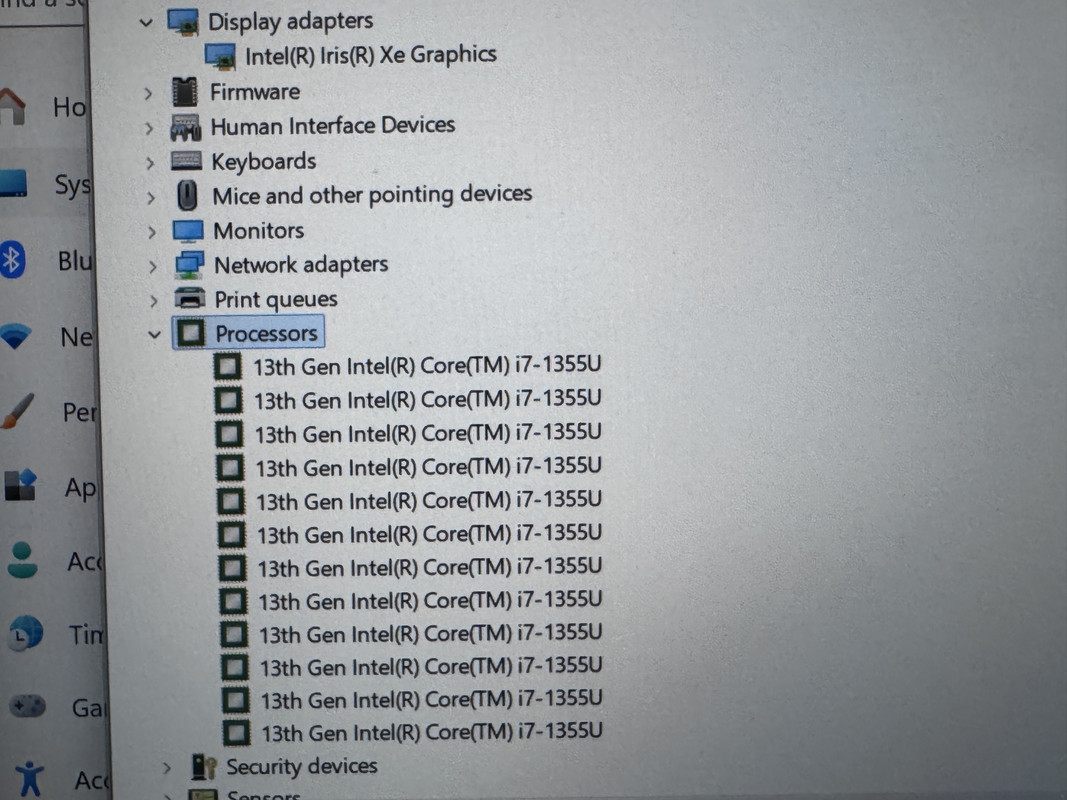This screenshot has height=800, width=1067.
Task: Select the Processors label
Action: click(266, 333)
